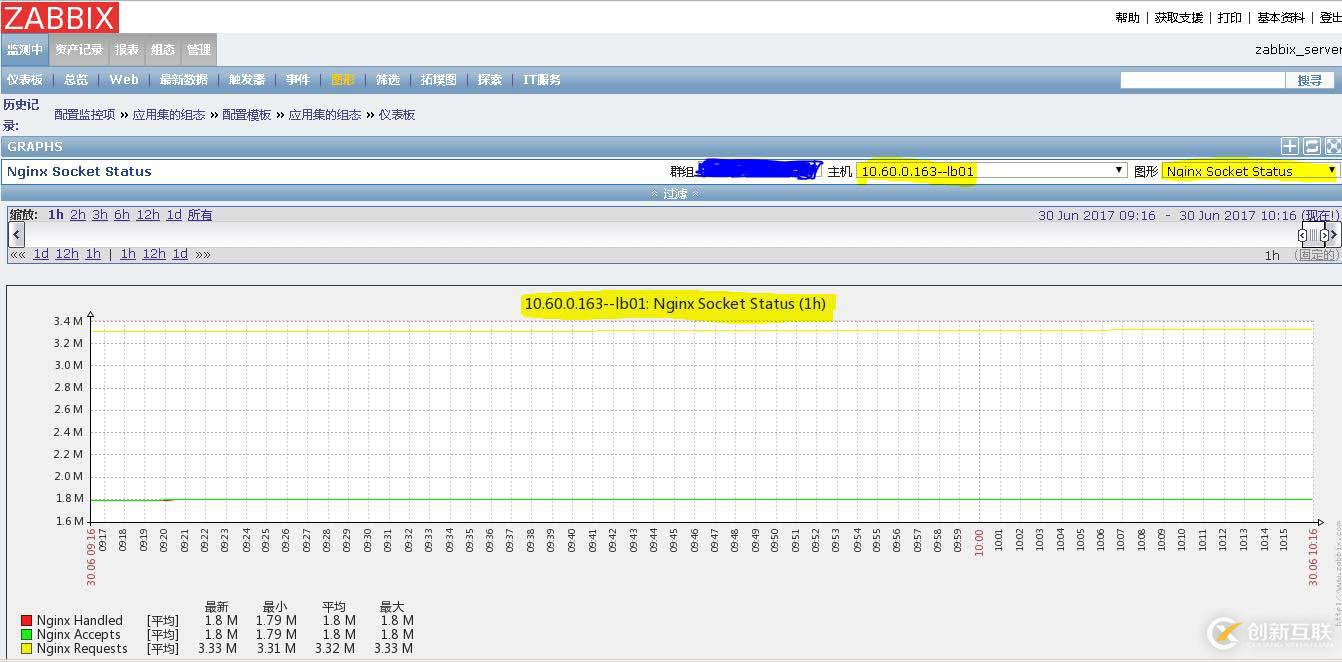This screenshot has width=1342, height=662.
Task: Set zoom to 12h
Action: tap(148, 215)
